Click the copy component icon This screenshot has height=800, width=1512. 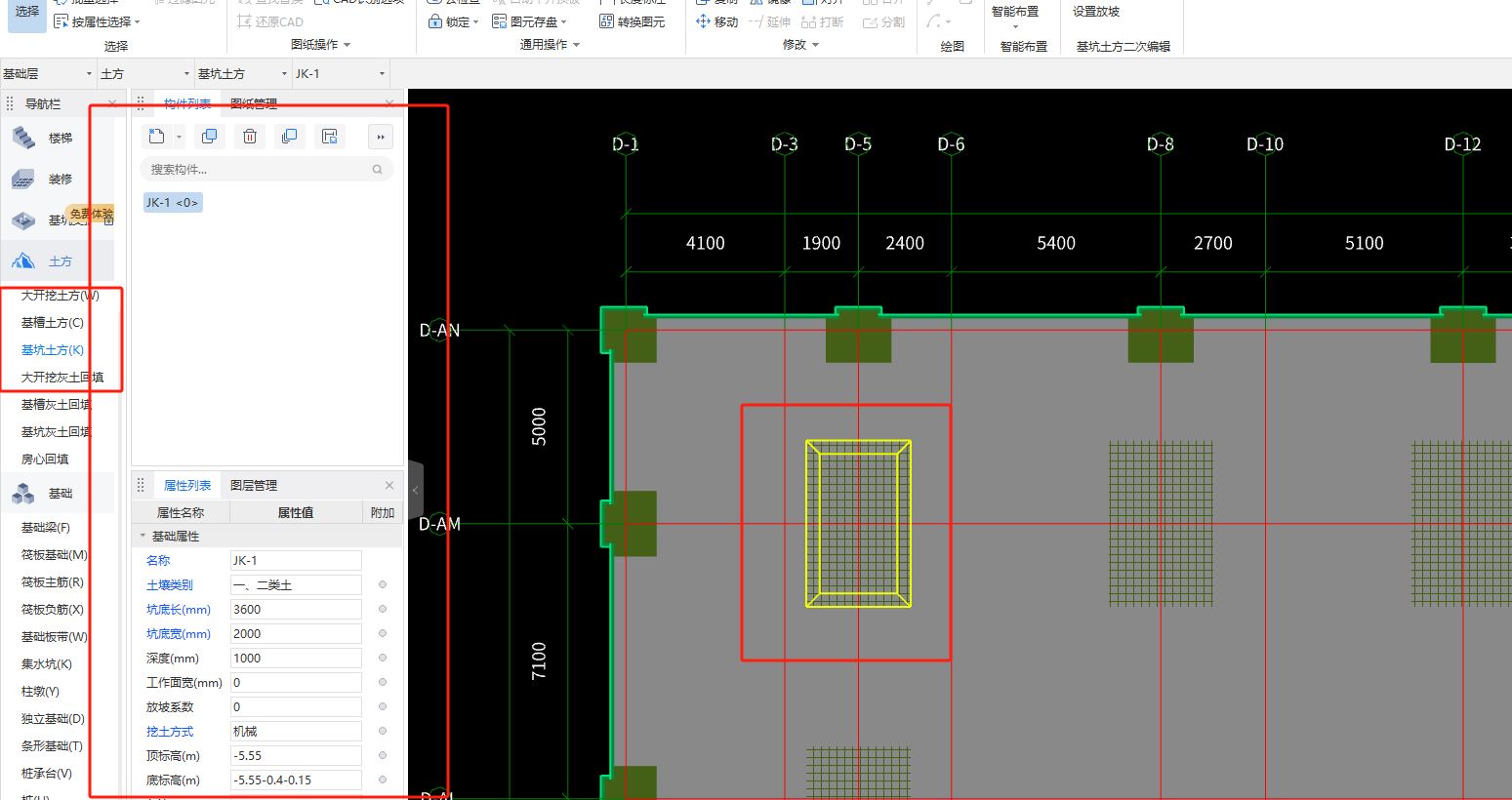(209, 137)
